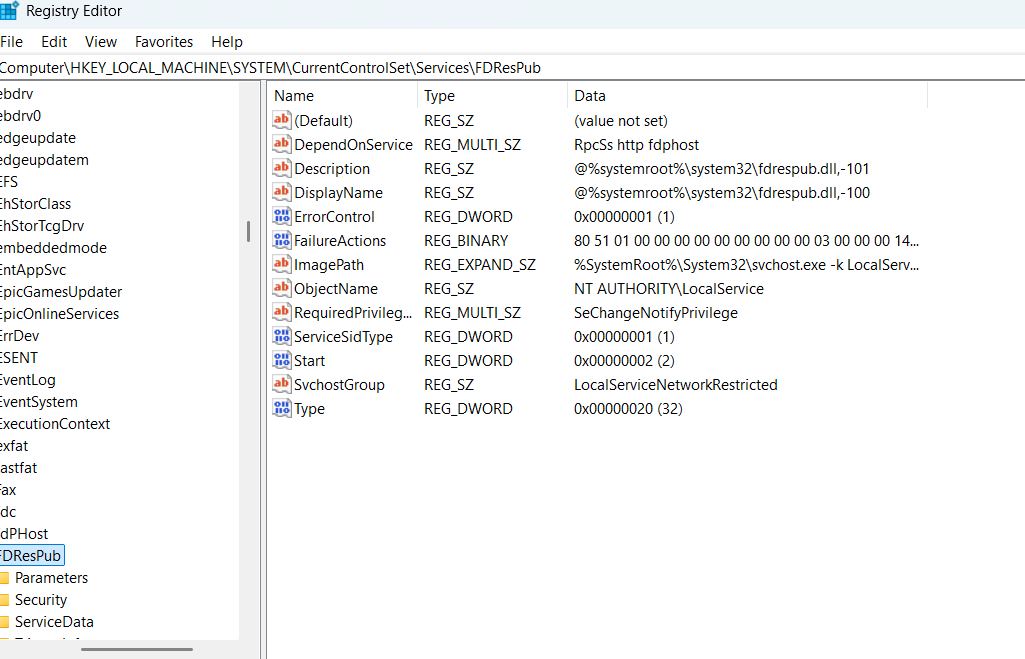The height and width of the screenshot is (659, 1025).
Task: Click the ServiceData folder icon
Action: pyautogui.click(x=5, y=622)
